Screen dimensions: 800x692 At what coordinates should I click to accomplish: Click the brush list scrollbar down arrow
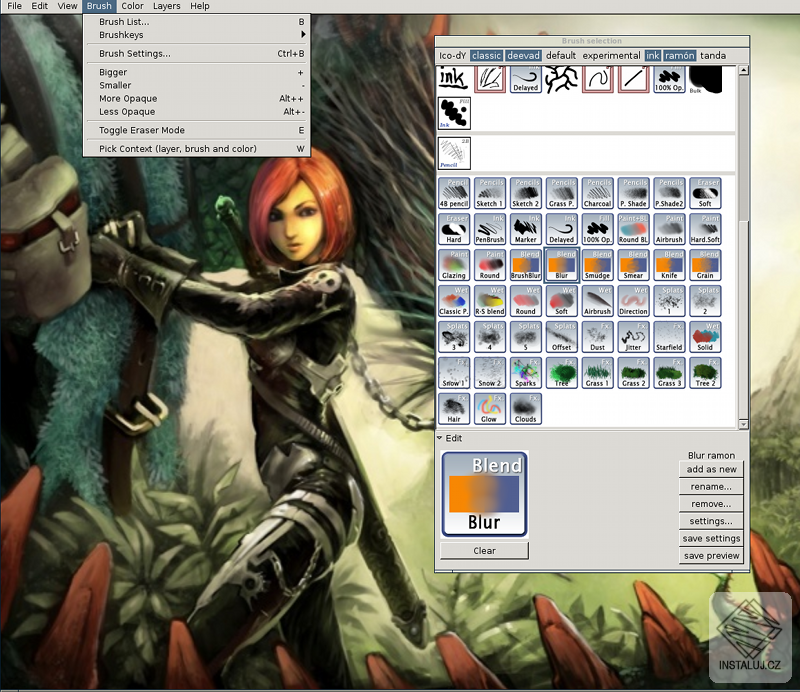(743, 424)
